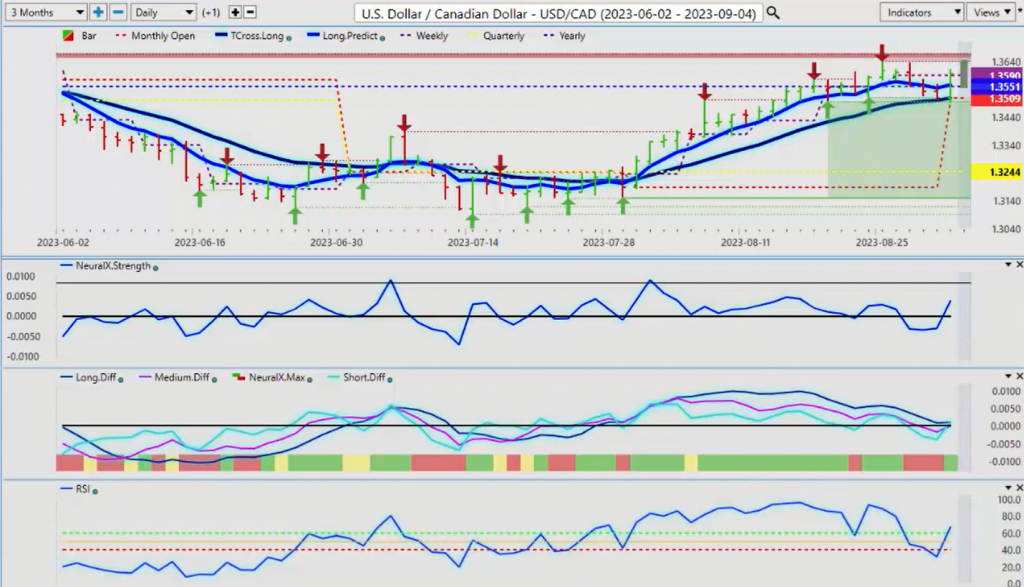Click the 2023-08-11 date axis label

745,242
